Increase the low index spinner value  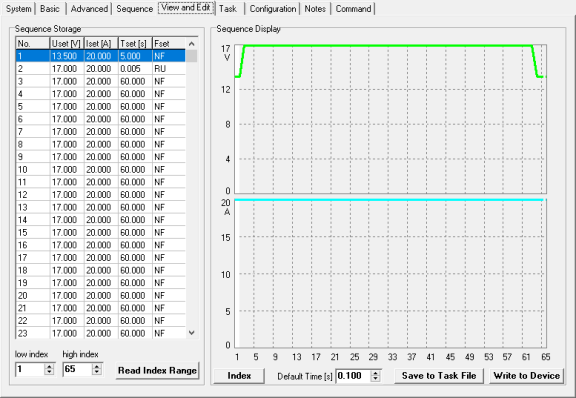(x=49, y=366)
